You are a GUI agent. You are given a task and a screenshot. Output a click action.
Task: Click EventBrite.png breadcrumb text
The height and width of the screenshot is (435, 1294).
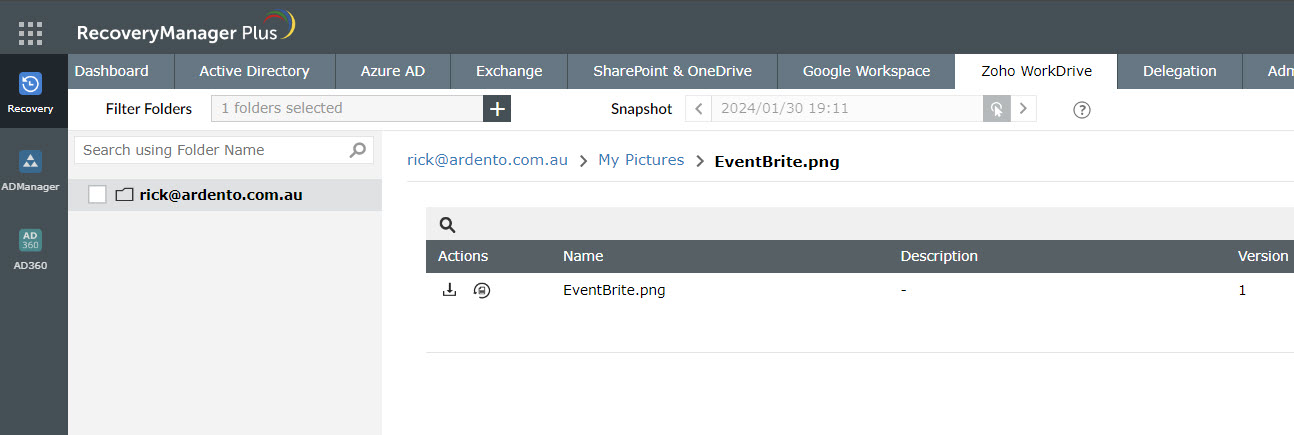777,161
